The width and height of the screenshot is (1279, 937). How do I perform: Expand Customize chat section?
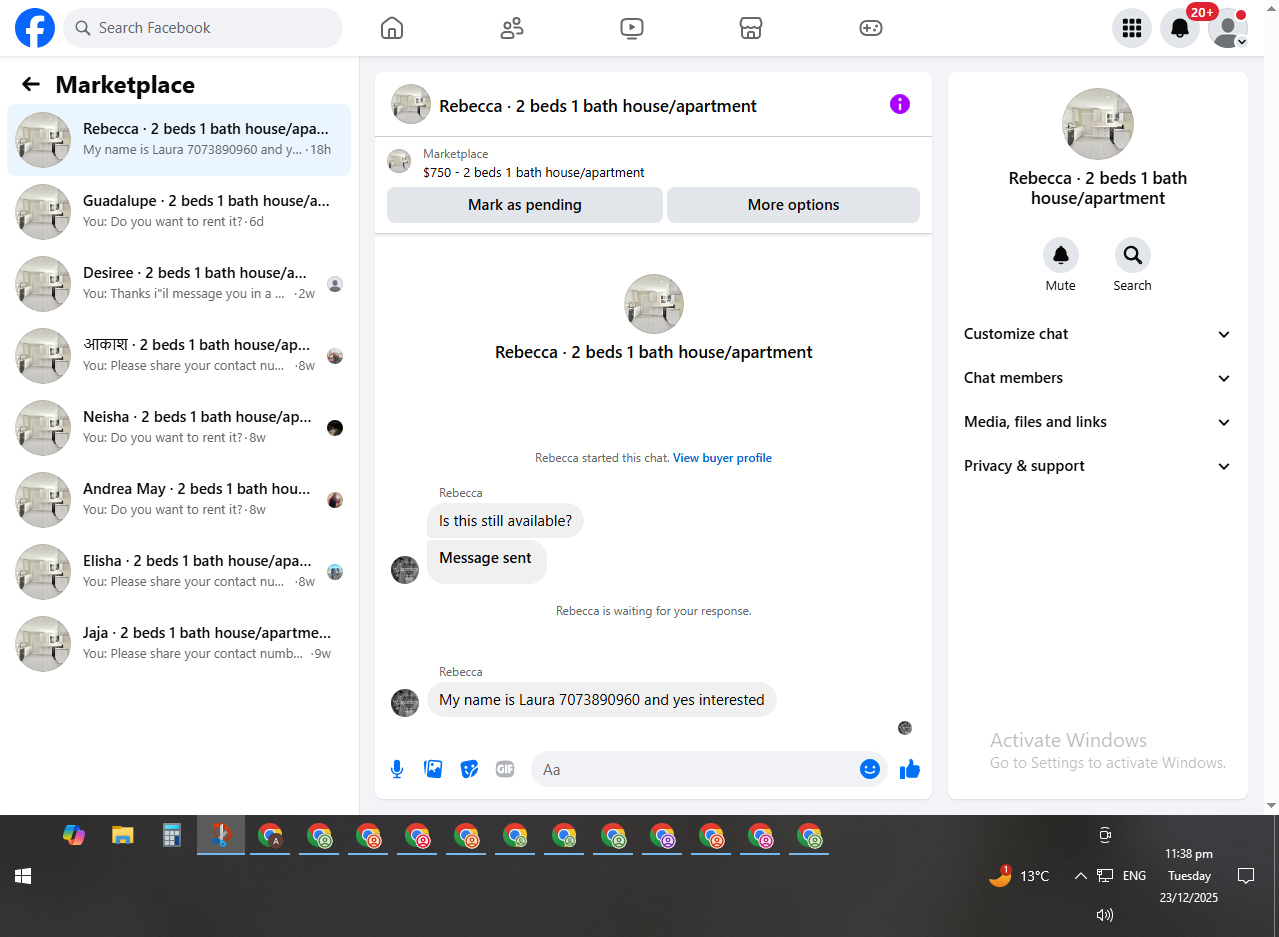click(x=1098, y=334)
